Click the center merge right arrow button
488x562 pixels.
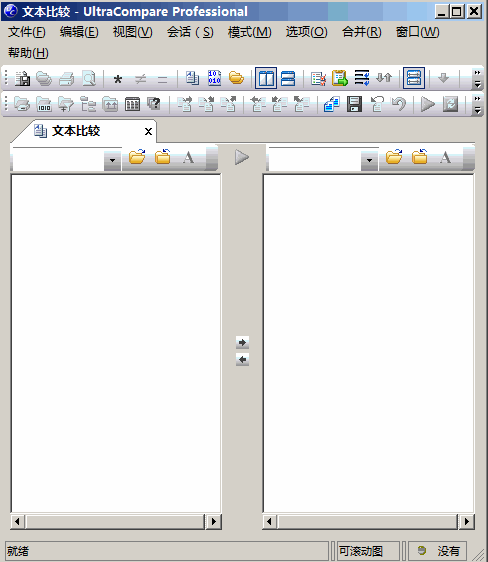coord(243,343)
